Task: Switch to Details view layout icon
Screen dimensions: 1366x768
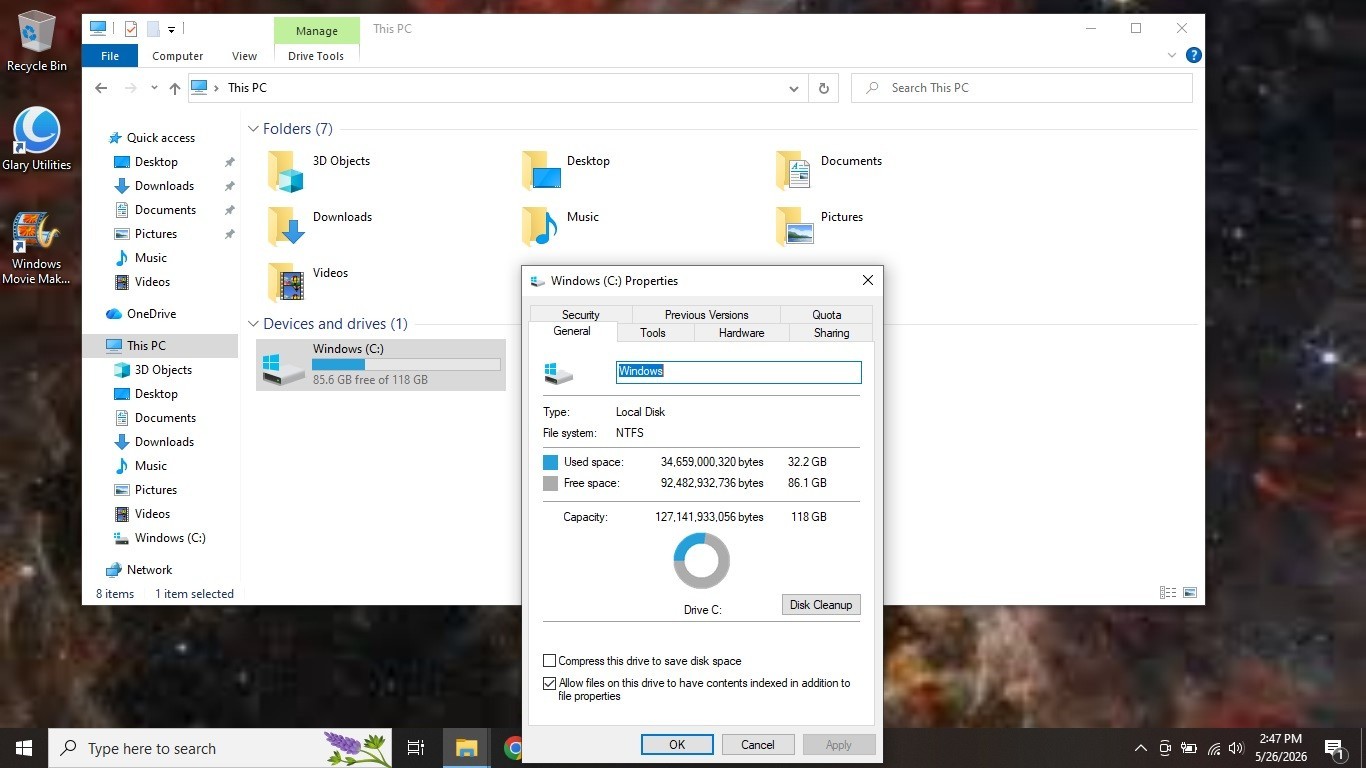Action: (1168, 593)
